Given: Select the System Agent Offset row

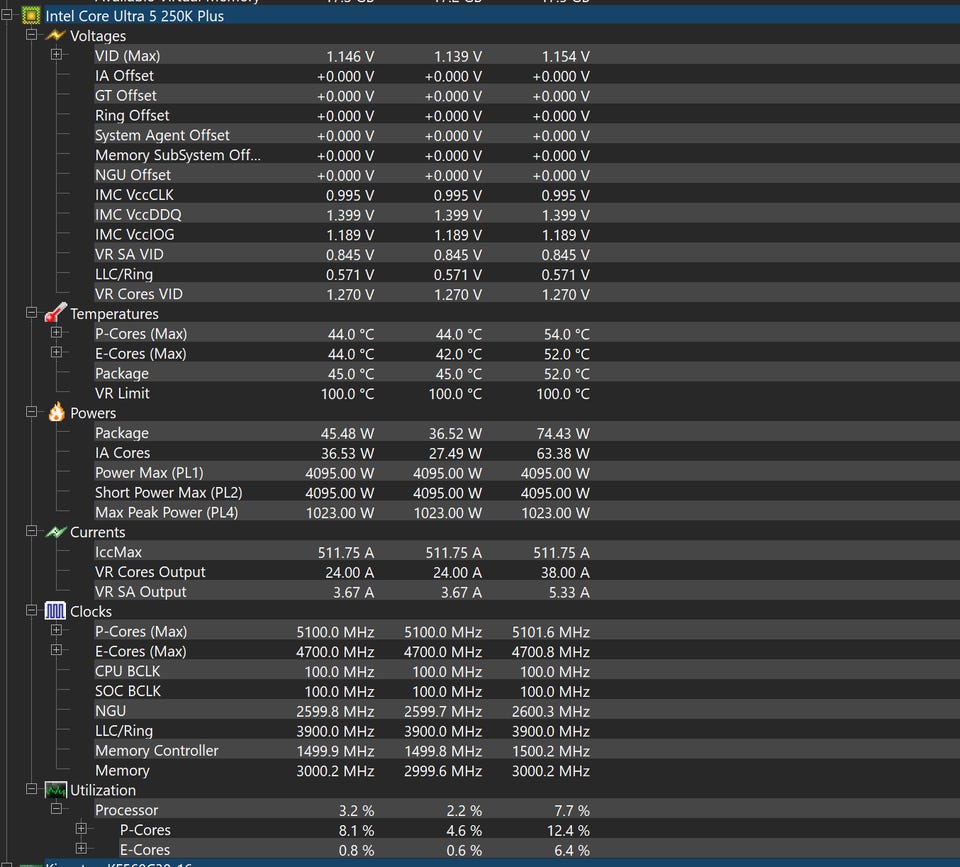Looking at the screenshot, I should [x=527, y=135].
